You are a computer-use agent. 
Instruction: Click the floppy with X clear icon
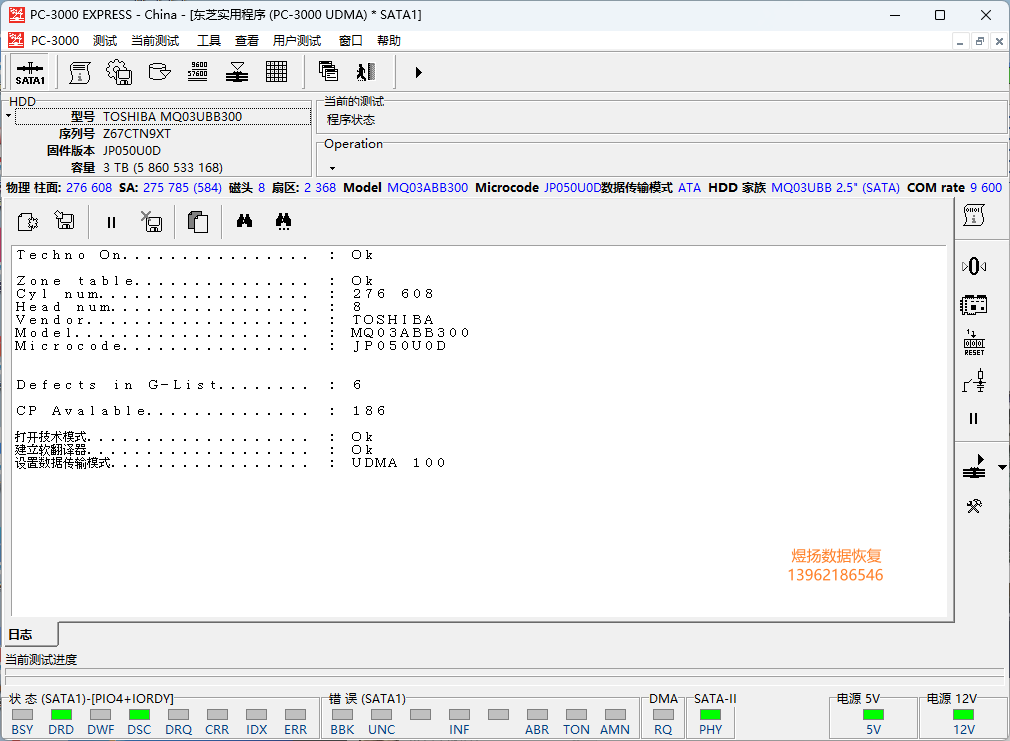[151, 222]
